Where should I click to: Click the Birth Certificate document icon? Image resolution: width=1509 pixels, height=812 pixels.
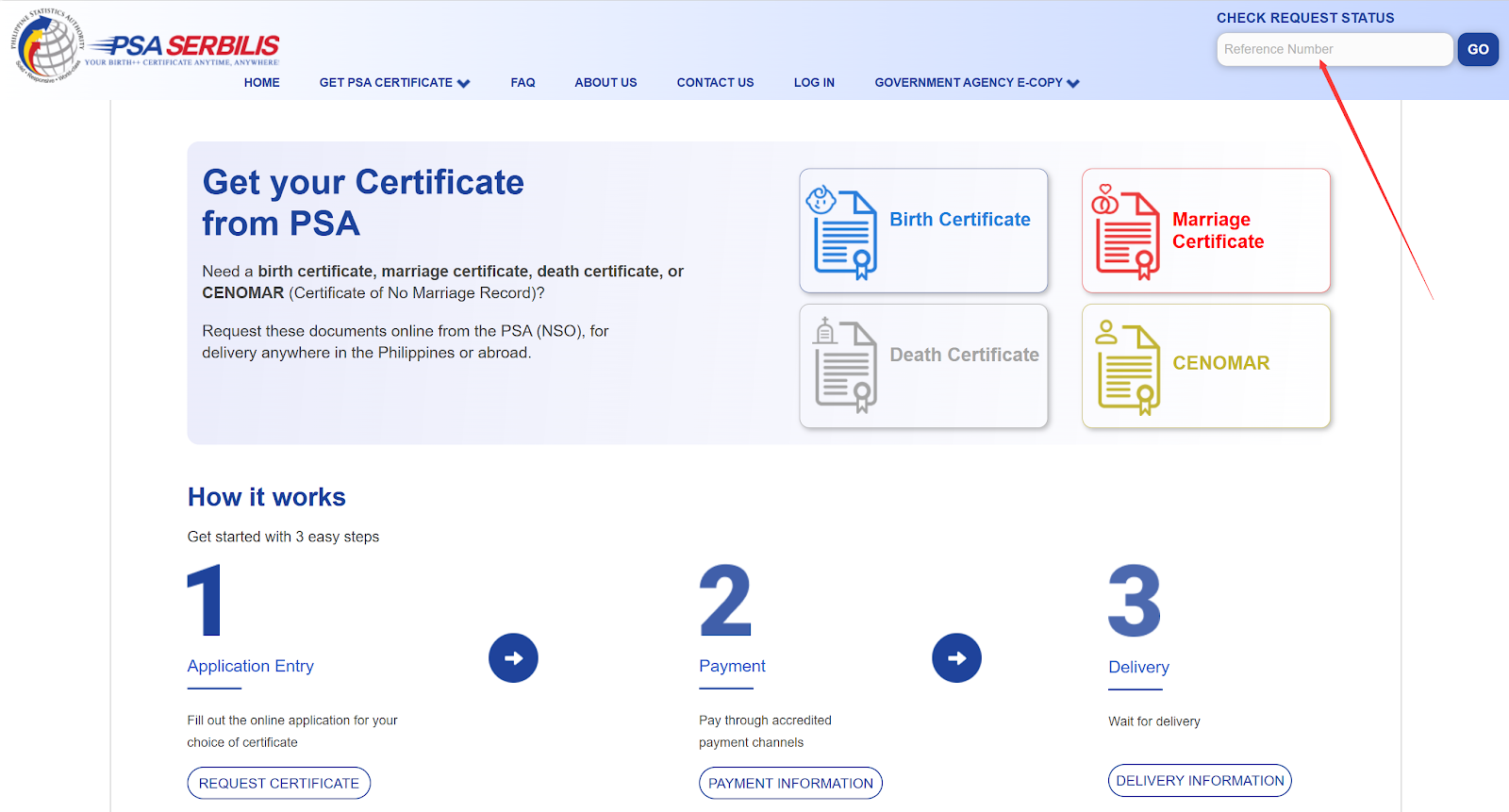[x=845, y=235]
